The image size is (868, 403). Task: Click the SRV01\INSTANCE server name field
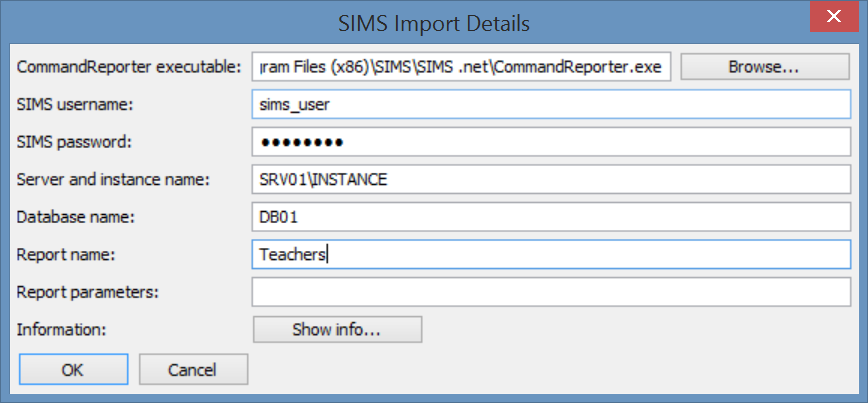tap(551, 179)
